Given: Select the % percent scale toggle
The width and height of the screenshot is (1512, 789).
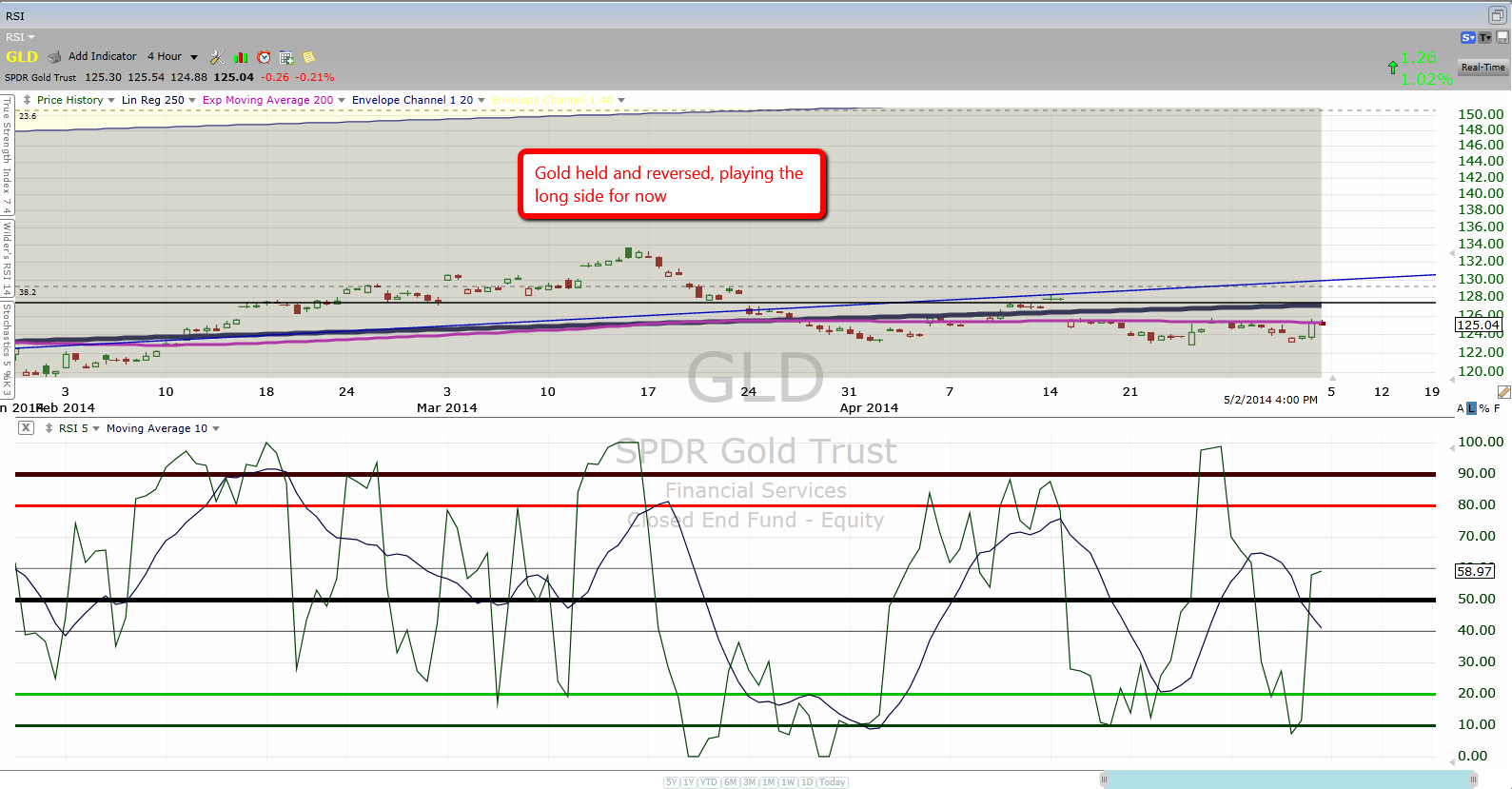Looking at the screenshot, I should pyautogui.click(x=1484, y=408).
